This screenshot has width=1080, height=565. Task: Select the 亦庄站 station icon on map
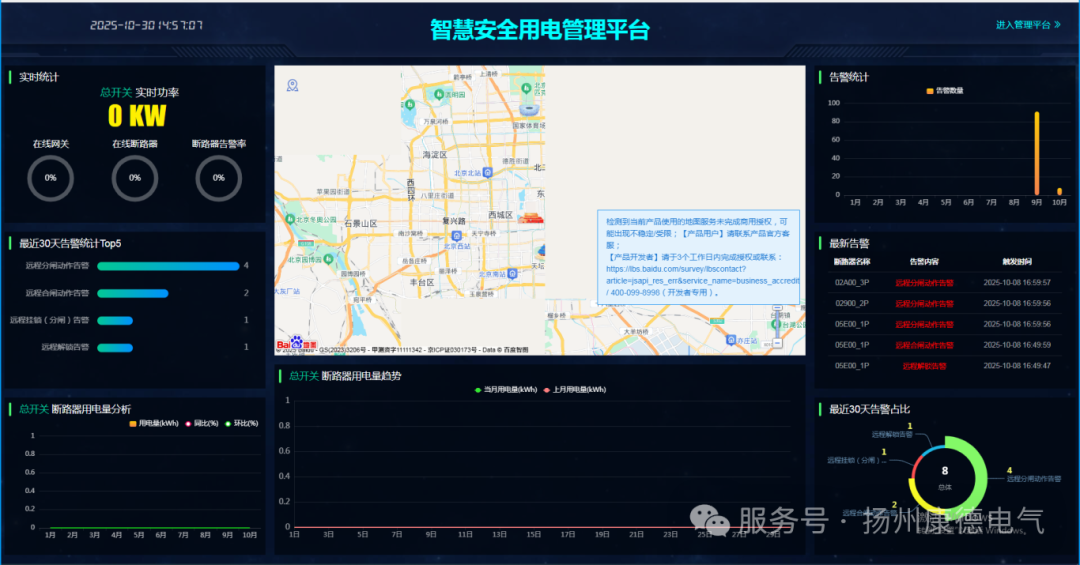(x=731, y=340)
